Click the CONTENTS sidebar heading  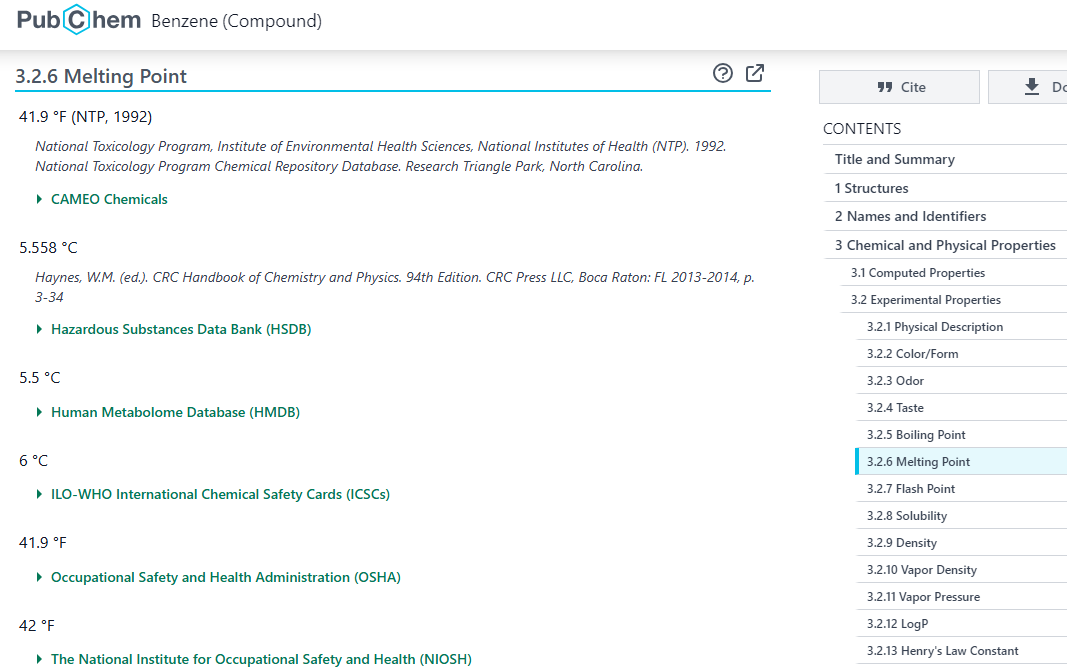[862, 129]
